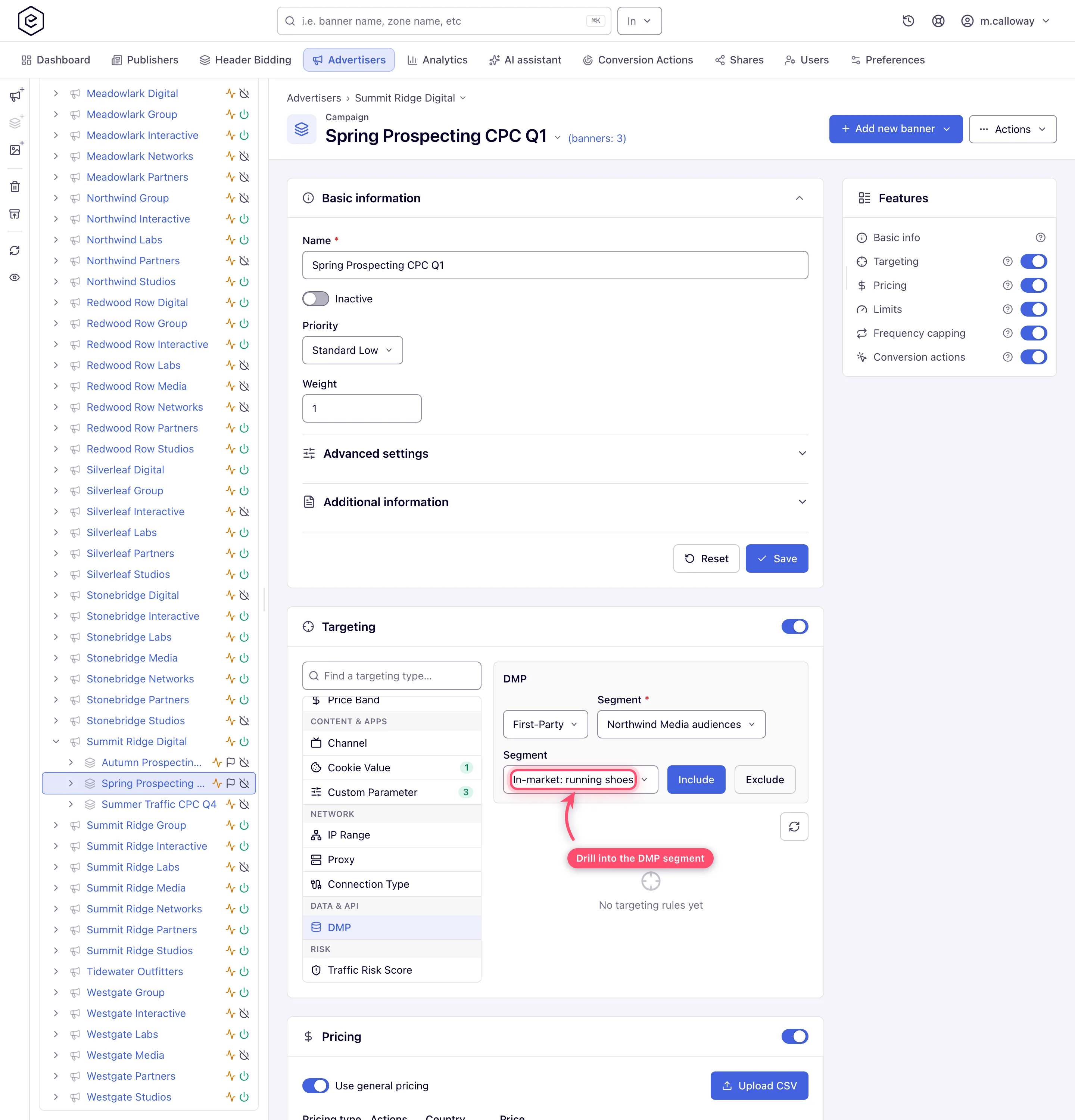The height and width of the screenshot is (1120, 1075).
Task: Click the add advertiser megaphone sidebar icon
Action: pyautogui.click(x=16, y=95)
